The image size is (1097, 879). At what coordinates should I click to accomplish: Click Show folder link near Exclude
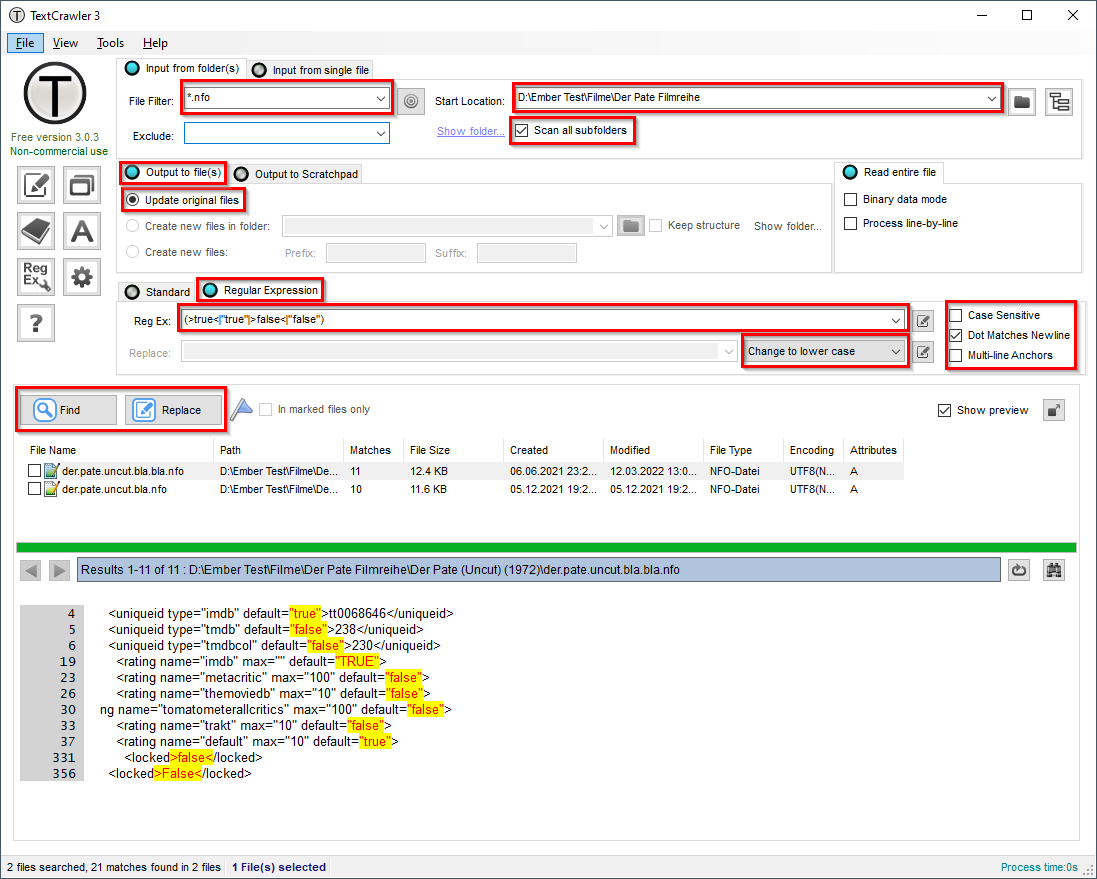pyautogui.click(x=471, y=132)
